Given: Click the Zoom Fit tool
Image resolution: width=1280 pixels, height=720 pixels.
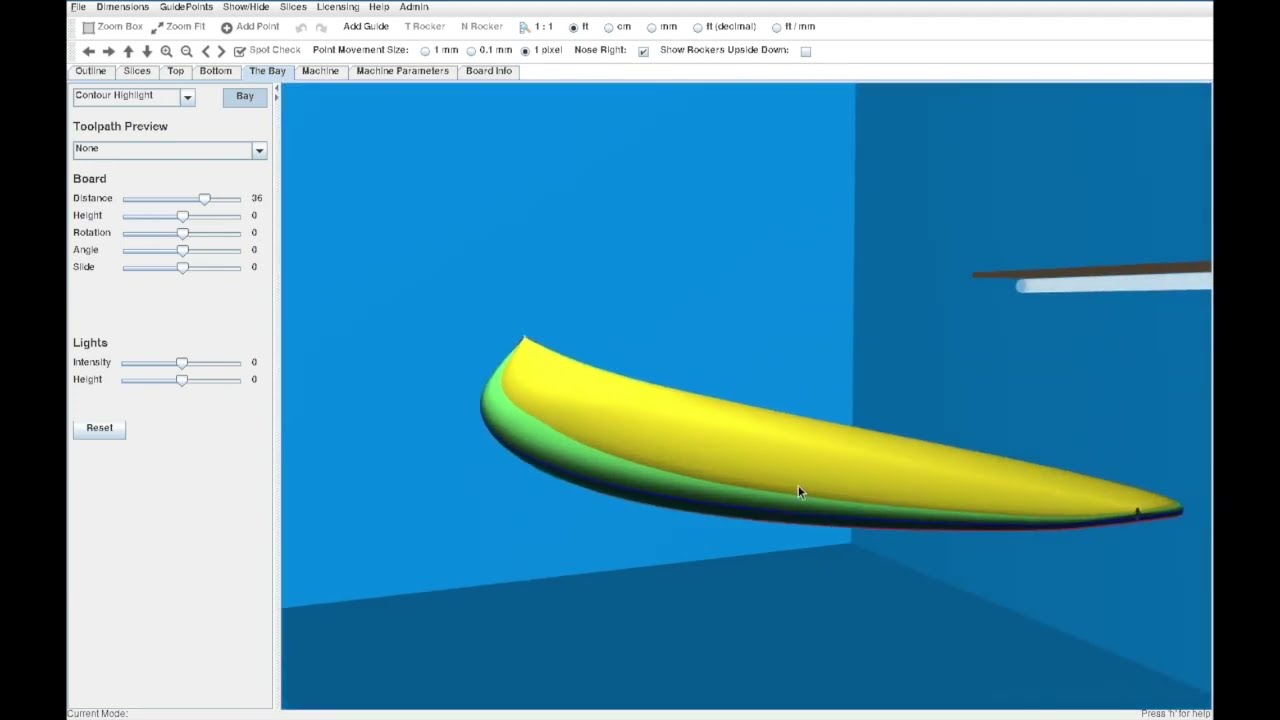Looking at the screenshot, I should pyautogui.click(x=178, y=27).
